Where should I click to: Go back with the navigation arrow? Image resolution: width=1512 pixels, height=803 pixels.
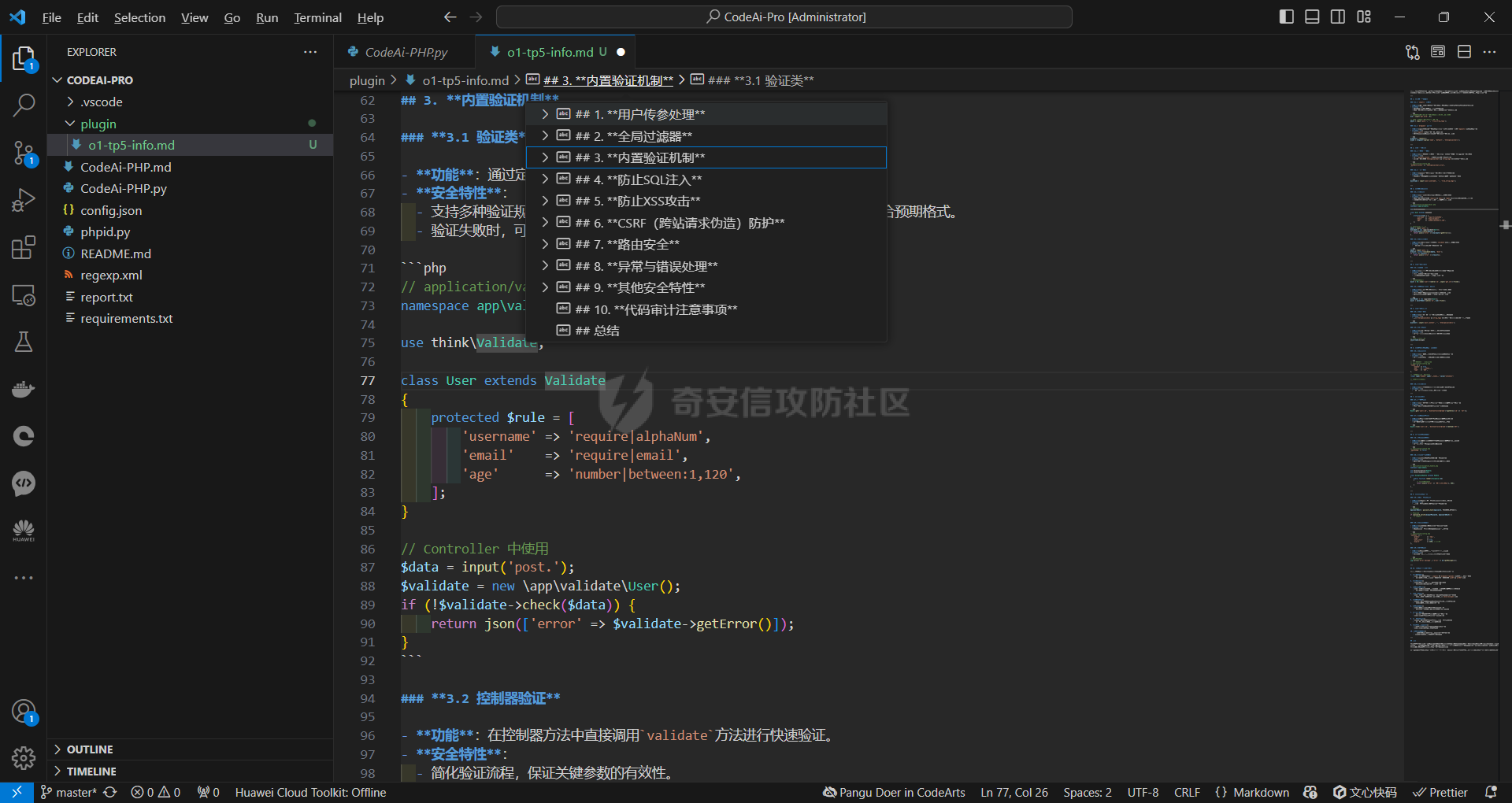coord(450,17)
